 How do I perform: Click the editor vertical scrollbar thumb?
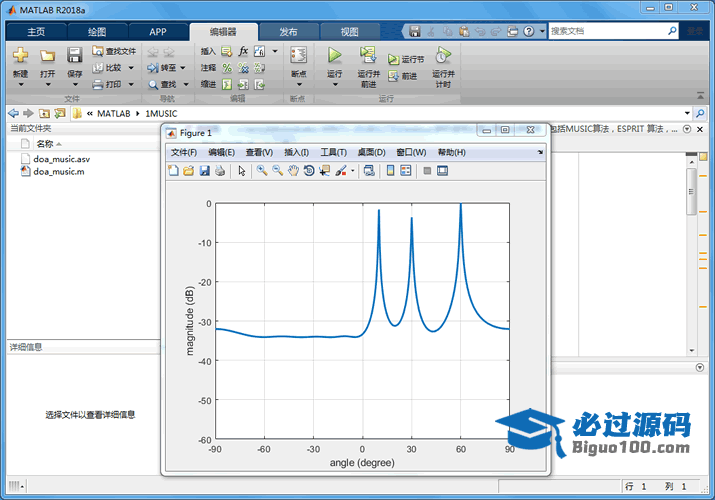click(691, 191)
